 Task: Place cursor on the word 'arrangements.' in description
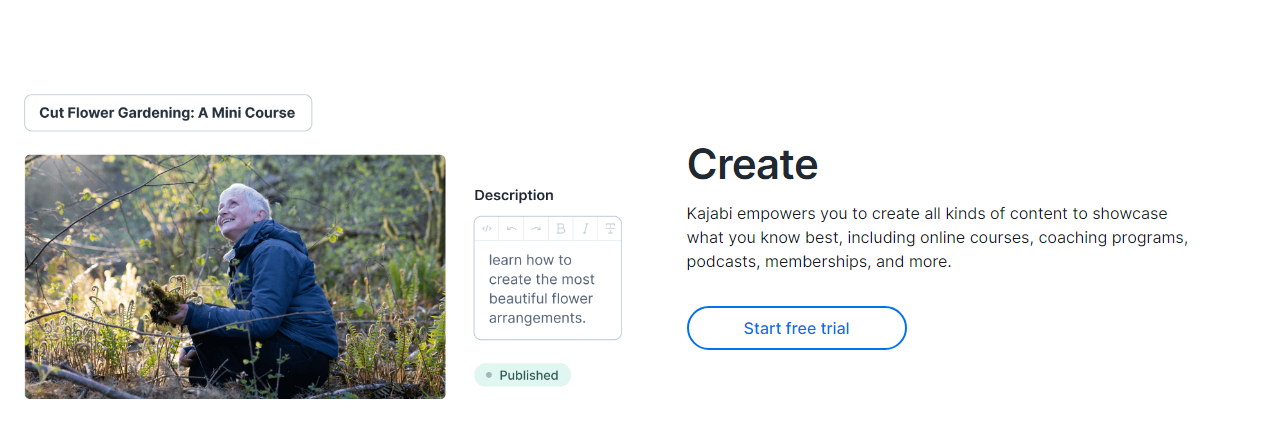pyautogui.click(x=537, y=318)
